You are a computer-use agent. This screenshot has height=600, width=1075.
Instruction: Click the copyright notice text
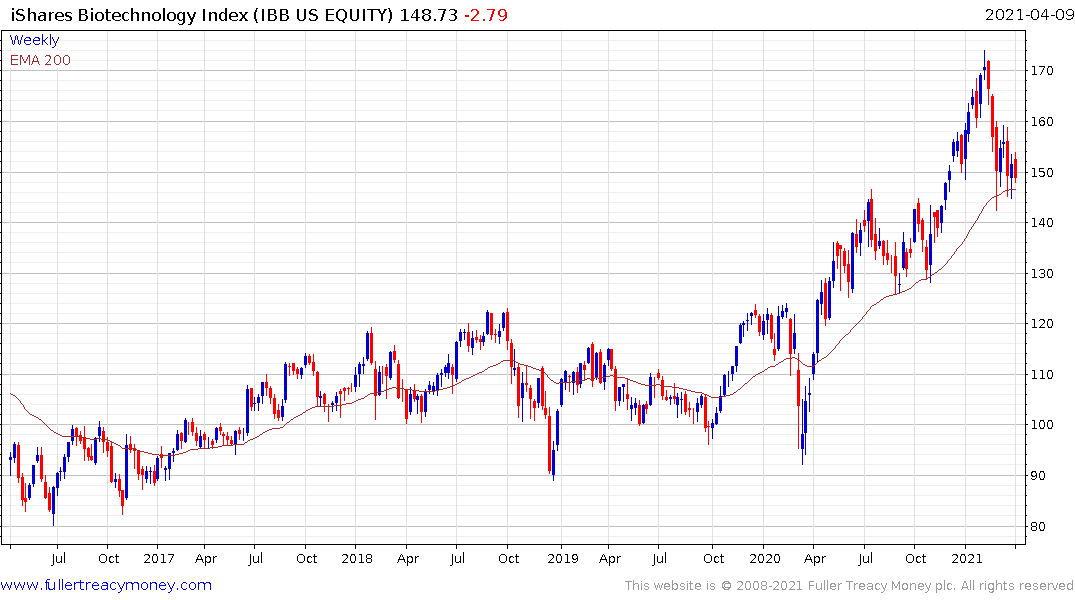point(849,586)
